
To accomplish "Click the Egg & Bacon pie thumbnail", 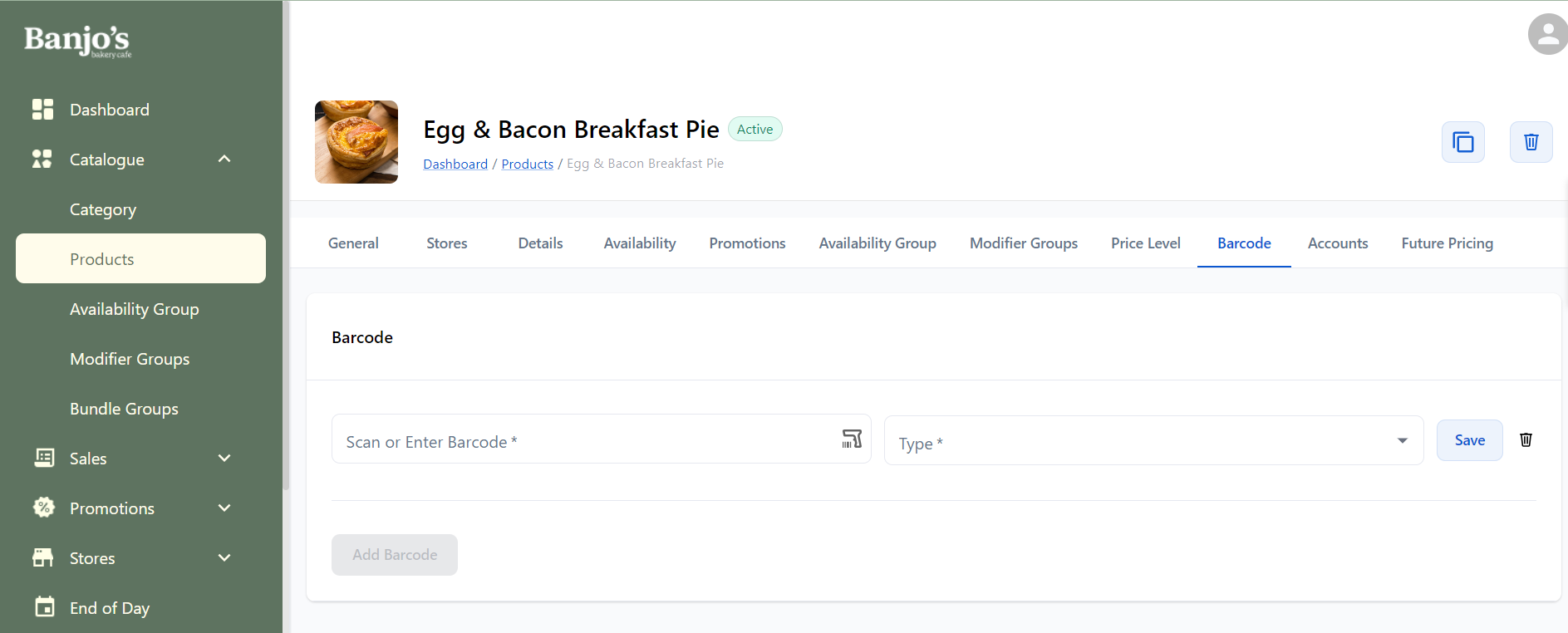I will pos(356,142).
